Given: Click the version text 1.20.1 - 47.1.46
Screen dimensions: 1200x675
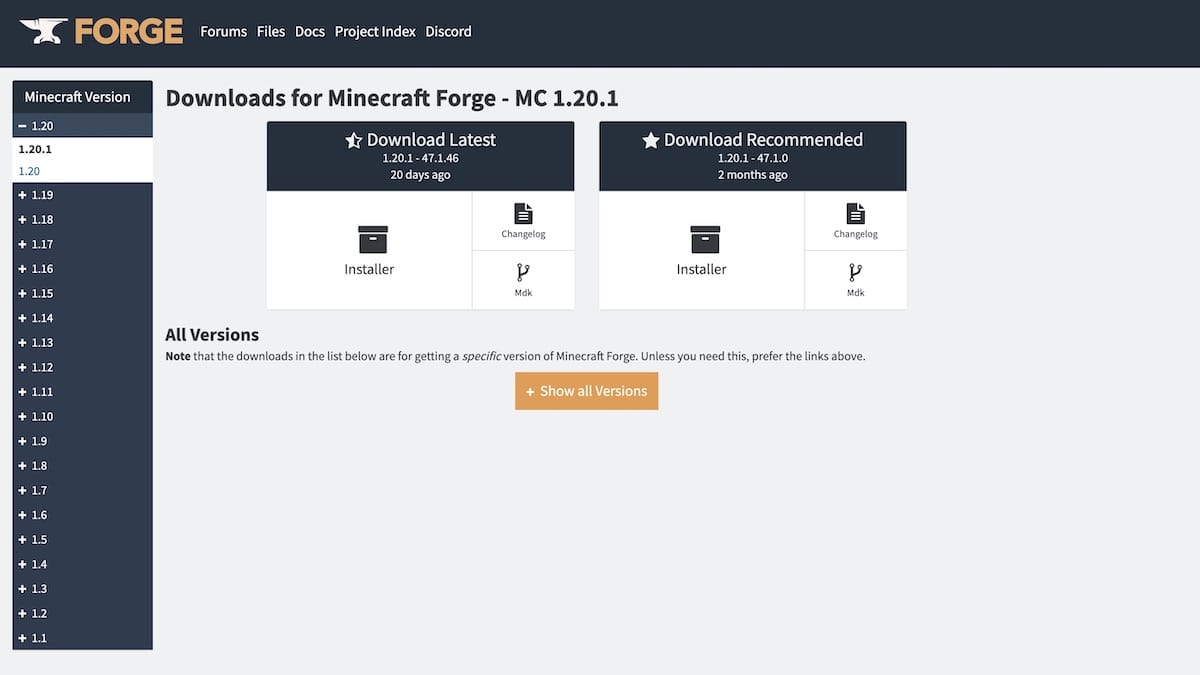Looking at the screenshot, I should pyautogui.click(x=420, y=159).
